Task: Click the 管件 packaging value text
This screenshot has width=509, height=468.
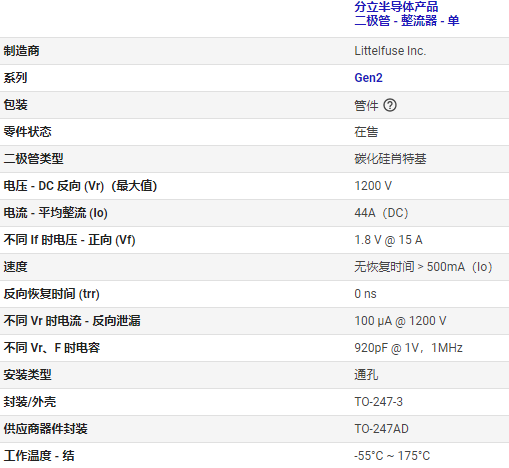Action: pos(366,105)
